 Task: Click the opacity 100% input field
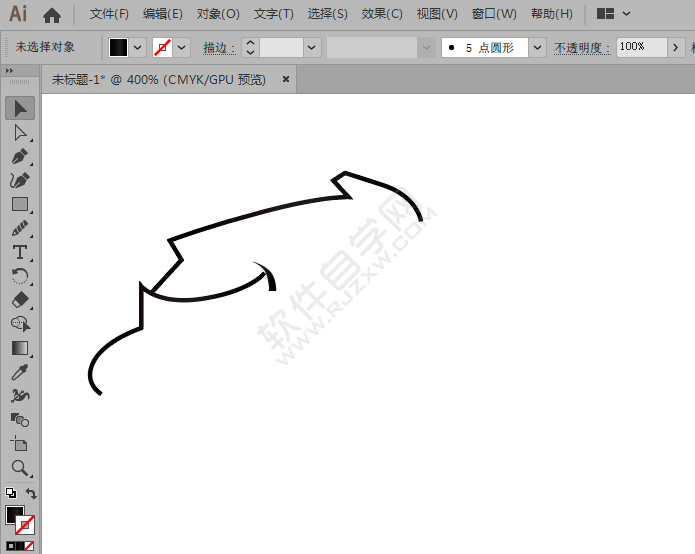point(643,47)
